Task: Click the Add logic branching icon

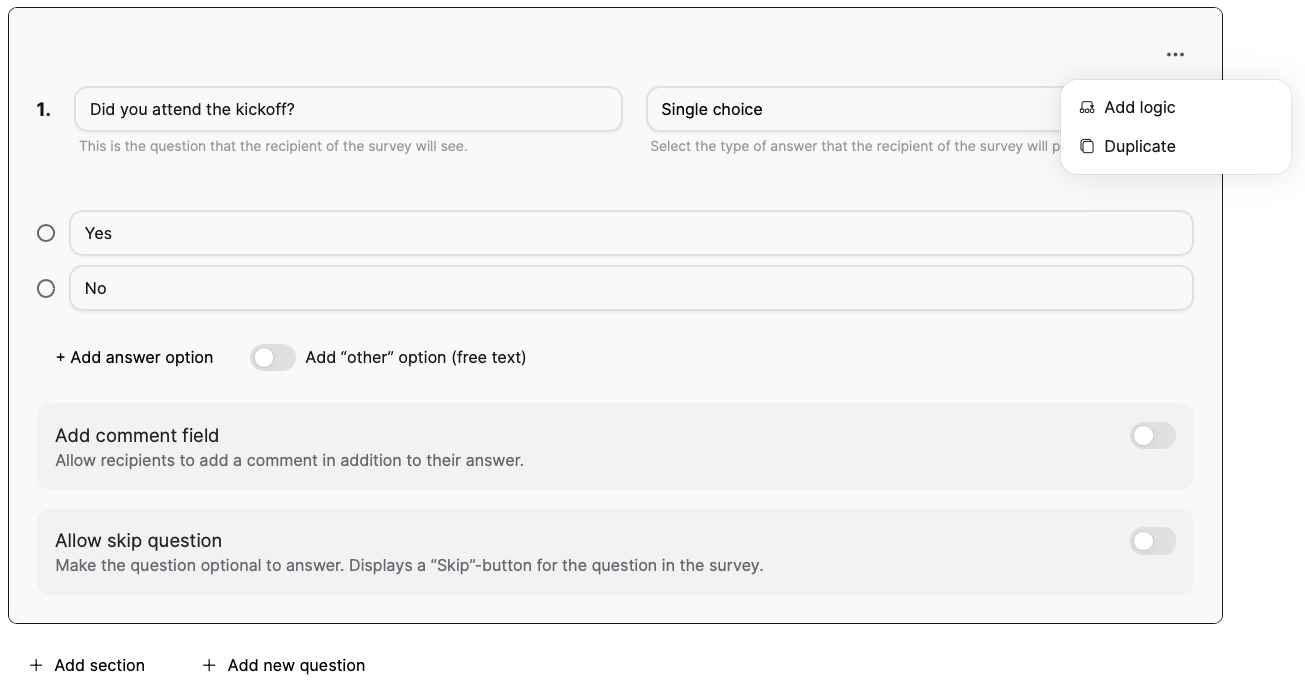Action: (1087, 108)
